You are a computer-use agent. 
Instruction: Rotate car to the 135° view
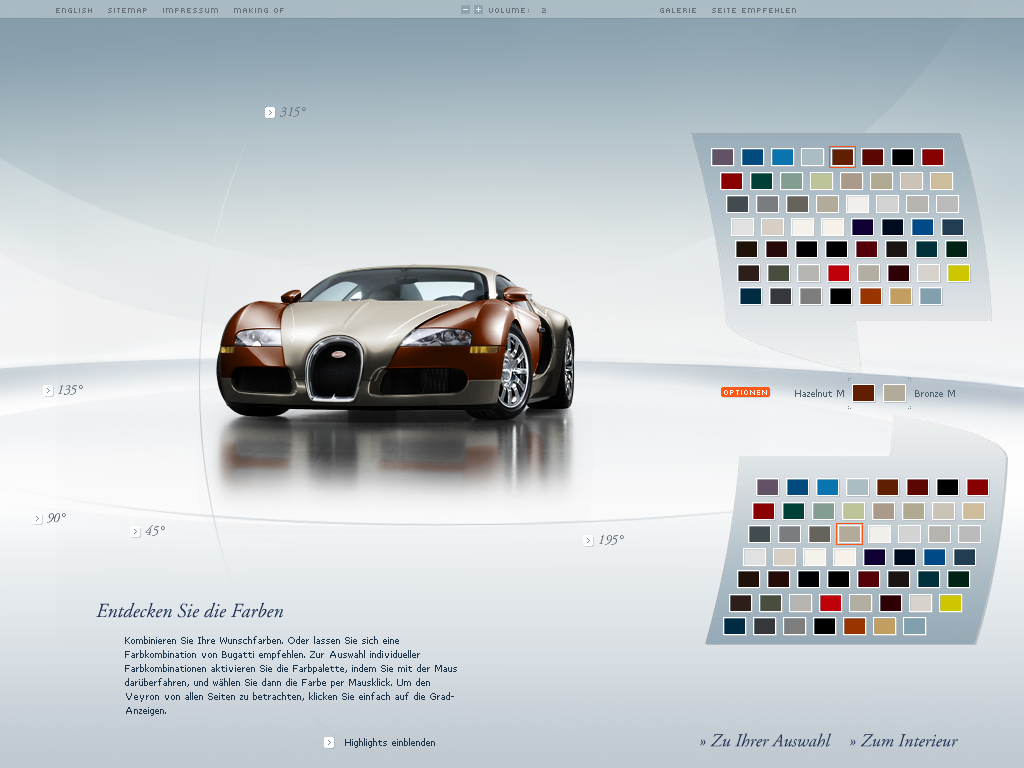tap(48, 390)
